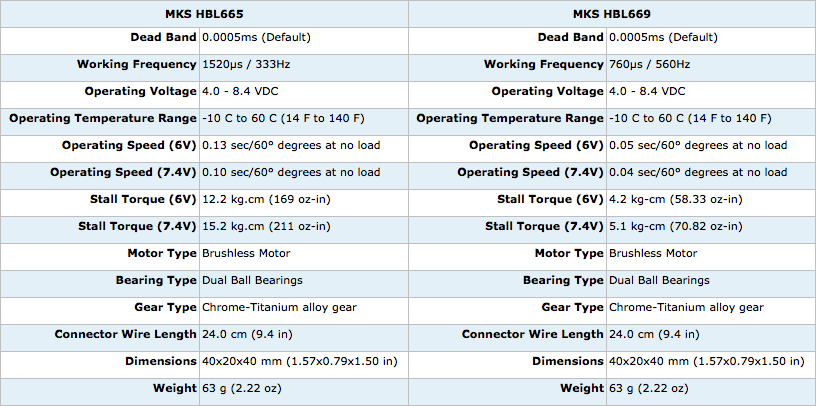The width and height of the screenshot is (816, 406).
Task: Click the HBL669 Weight label
Action: point(582,388)
